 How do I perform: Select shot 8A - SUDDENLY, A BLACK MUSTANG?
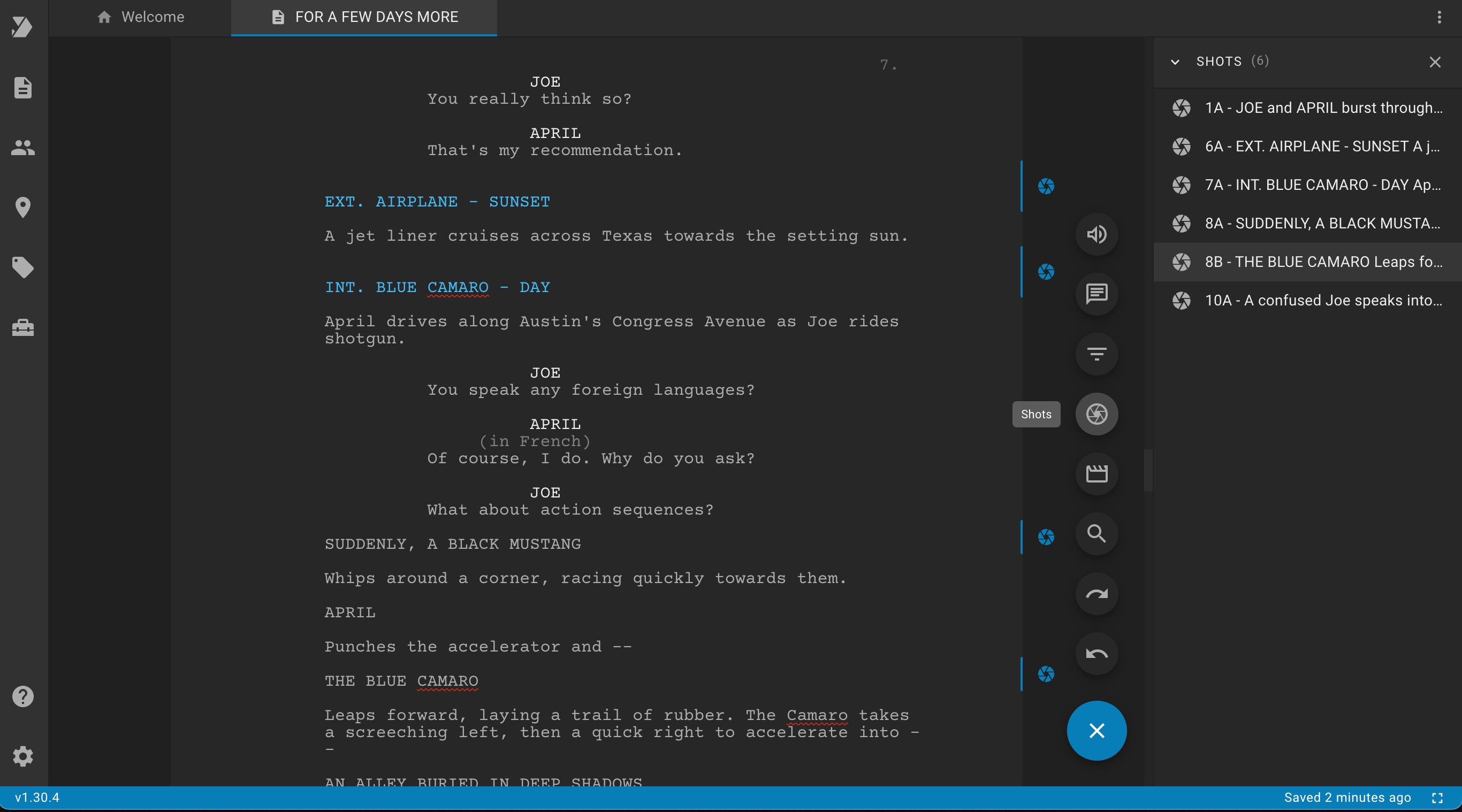[x=1308, y=224]
